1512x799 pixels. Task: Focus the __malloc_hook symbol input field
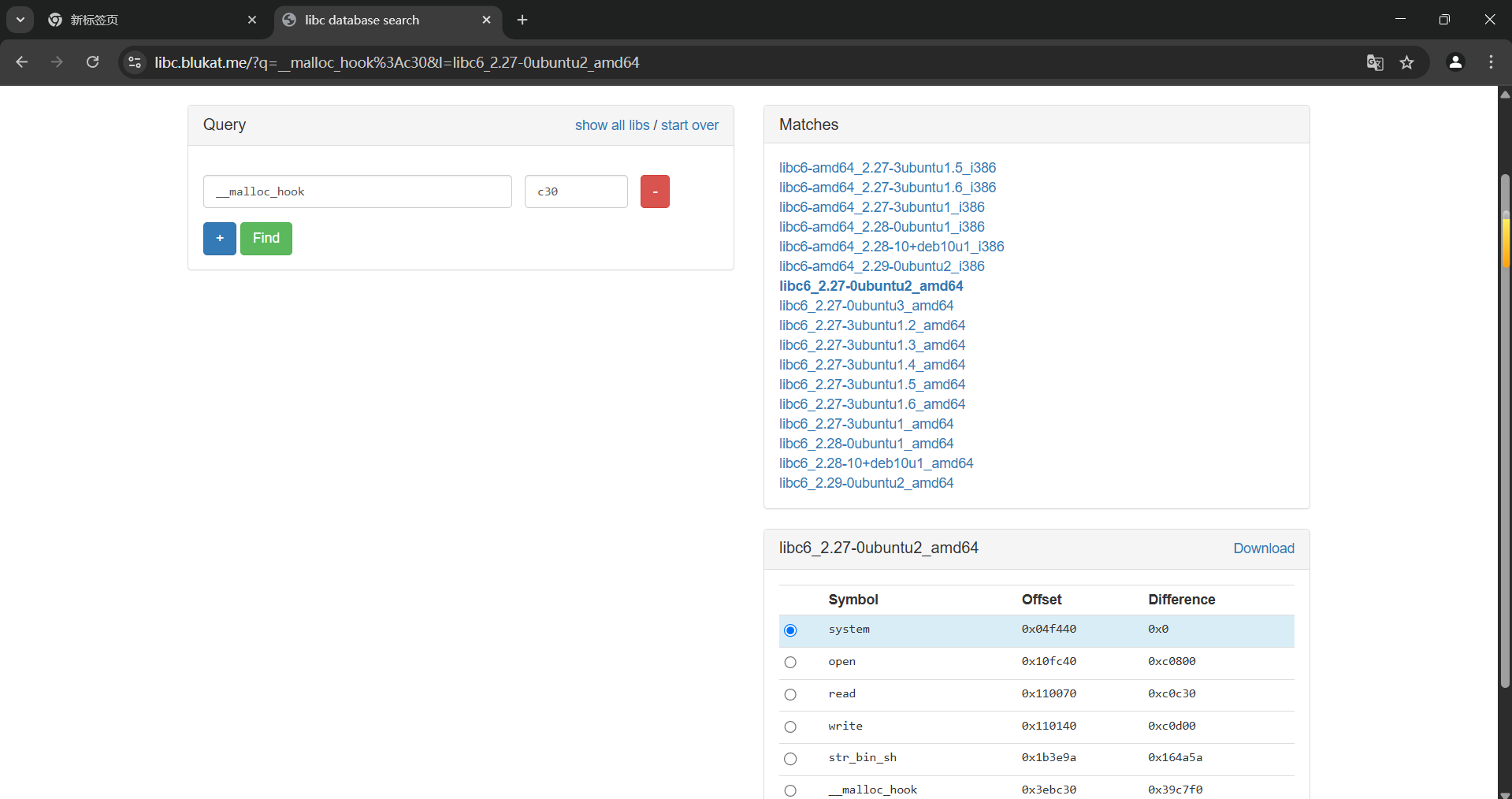click(x=358, y=191)
